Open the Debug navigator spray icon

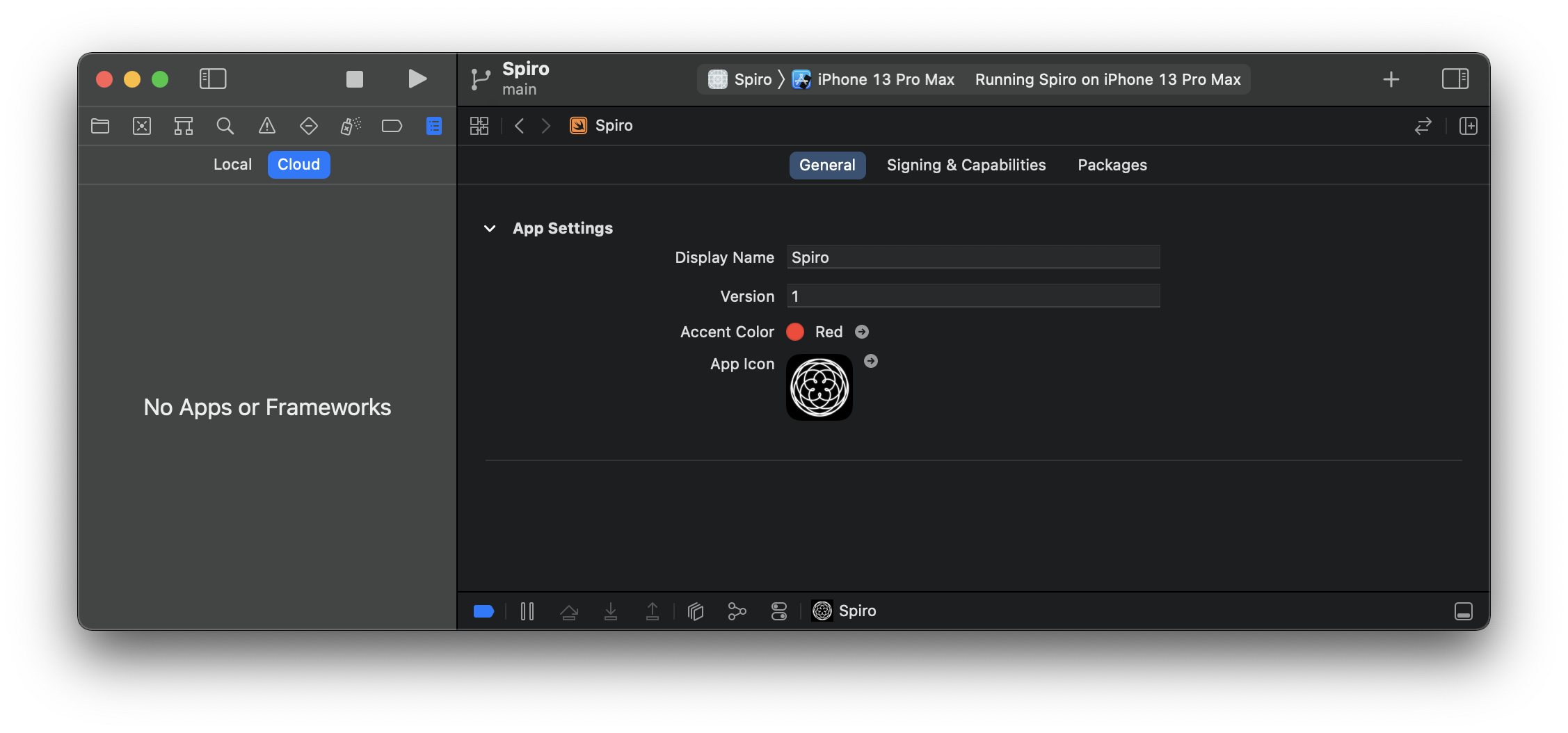[351, 126]
